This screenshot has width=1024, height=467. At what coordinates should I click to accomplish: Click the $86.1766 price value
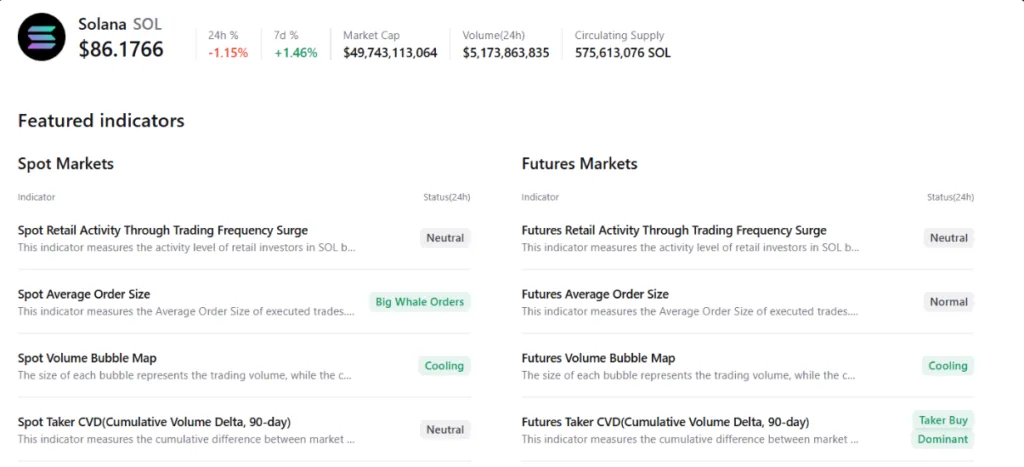click(x=121, y=49)
